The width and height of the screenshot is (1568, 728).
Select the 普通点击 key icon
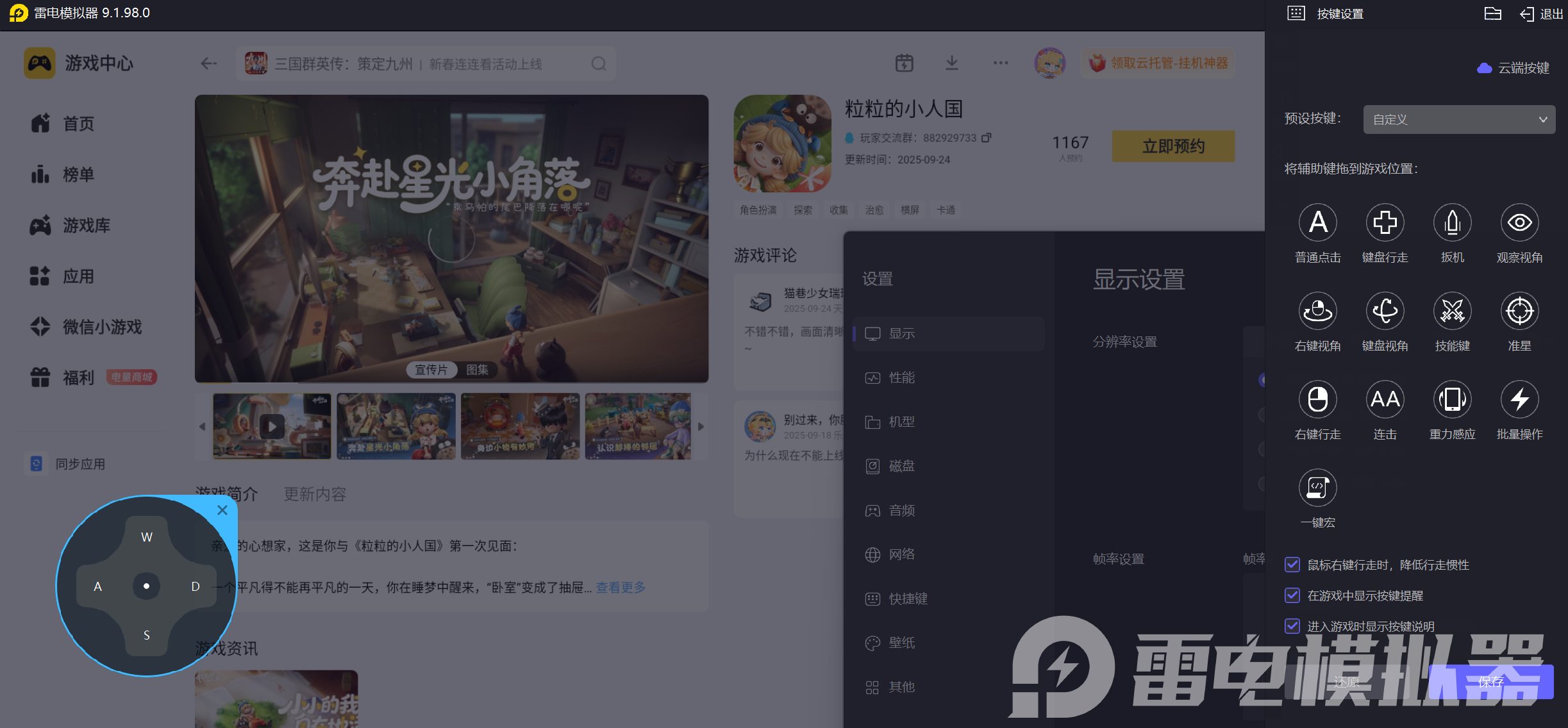(1317, 223)
